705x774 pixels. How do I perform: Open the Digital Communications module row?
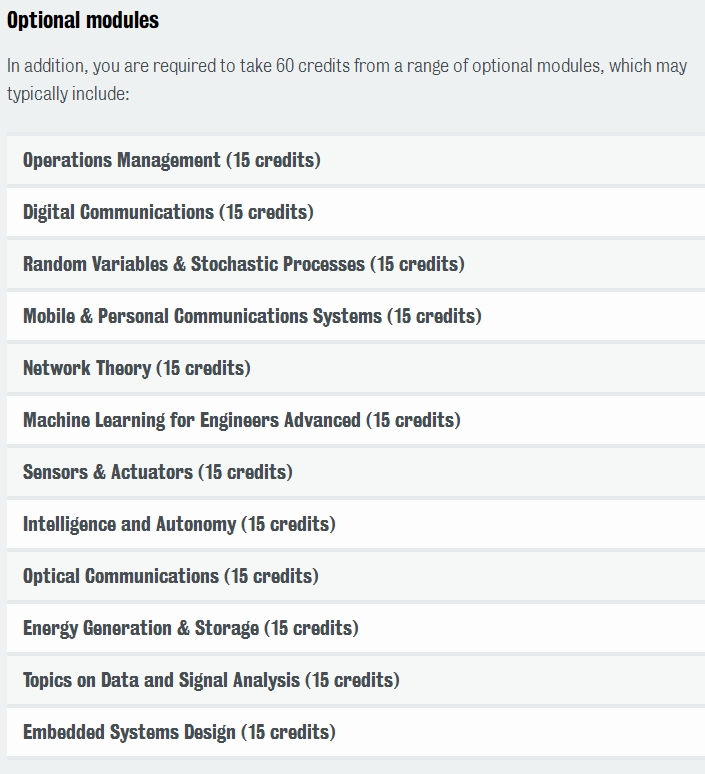point(356,212)
